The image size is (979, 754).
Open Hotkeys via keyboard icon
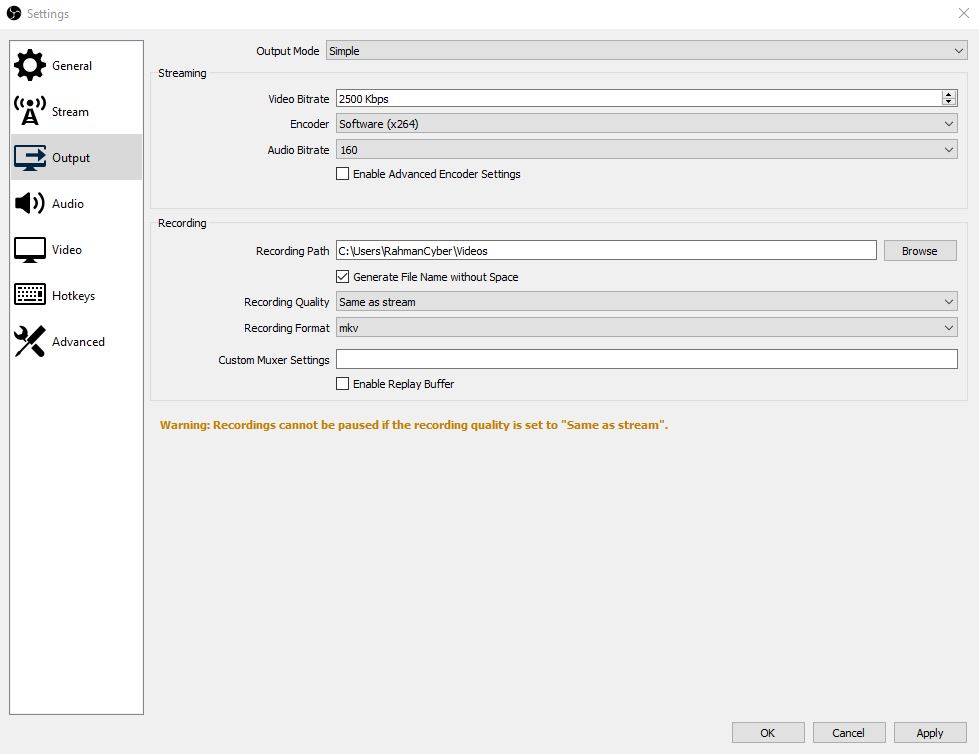(29, 295)
